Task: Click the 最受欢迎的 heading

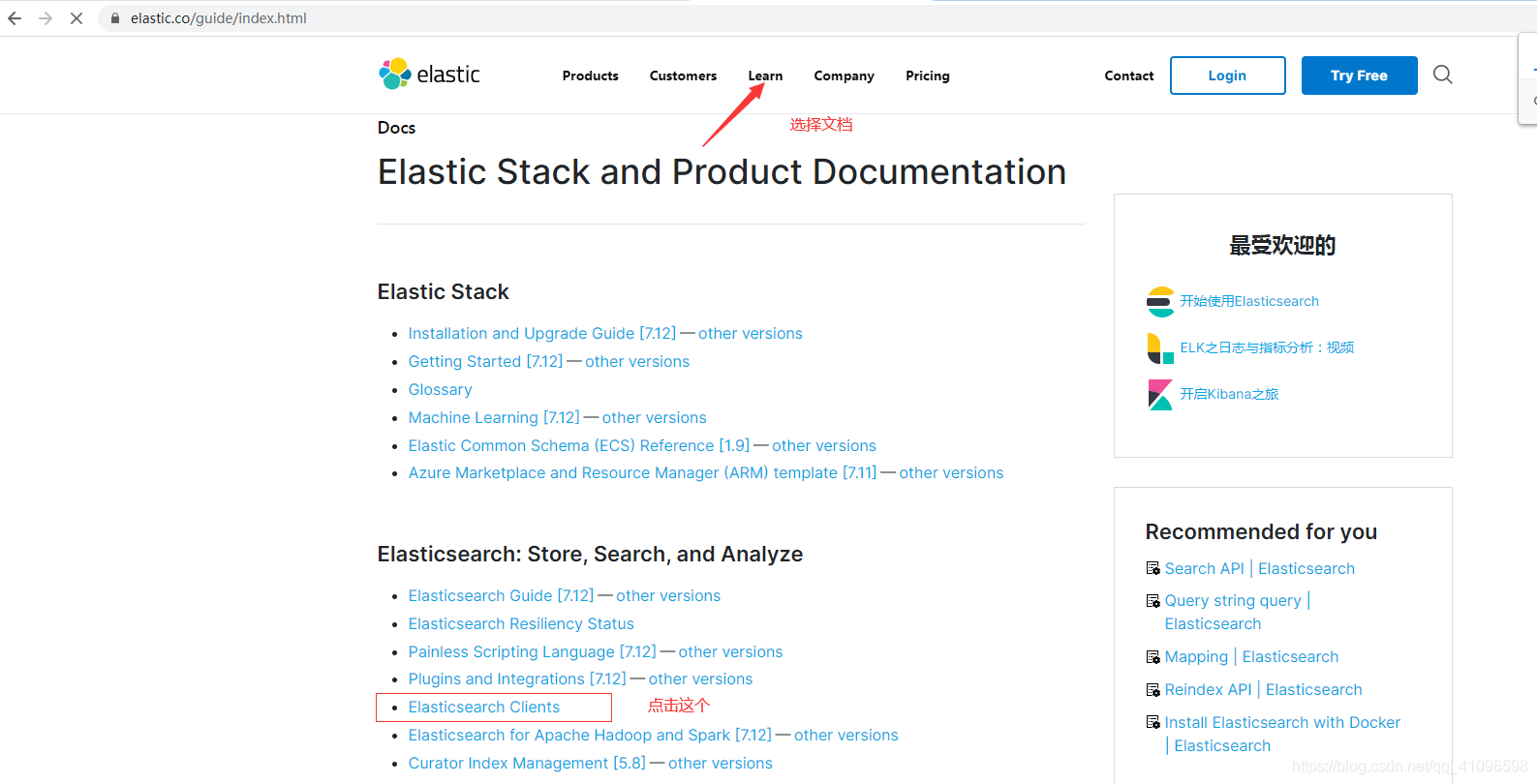Action: pos(1282,245)
